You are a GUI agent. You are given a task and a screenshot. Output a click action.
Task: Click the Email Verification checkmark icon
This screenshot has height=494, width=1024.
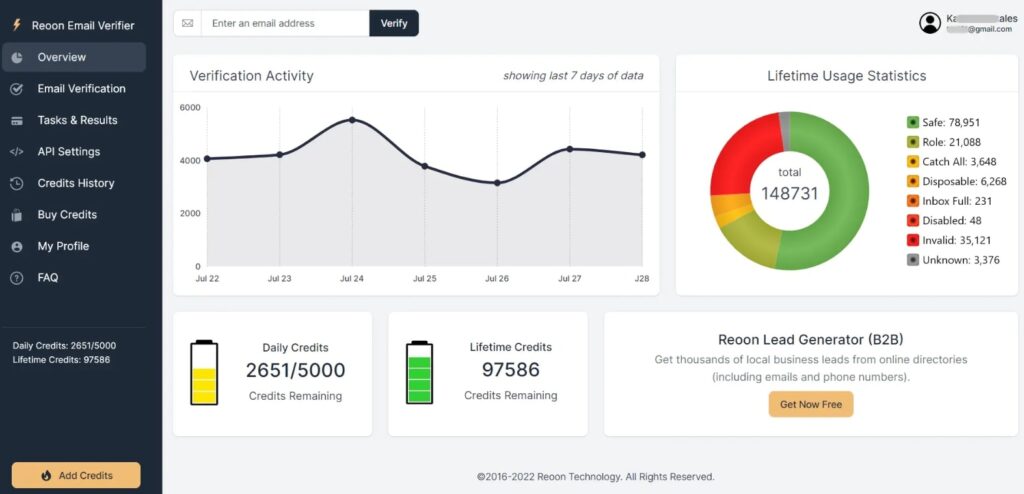coord(17,89)
